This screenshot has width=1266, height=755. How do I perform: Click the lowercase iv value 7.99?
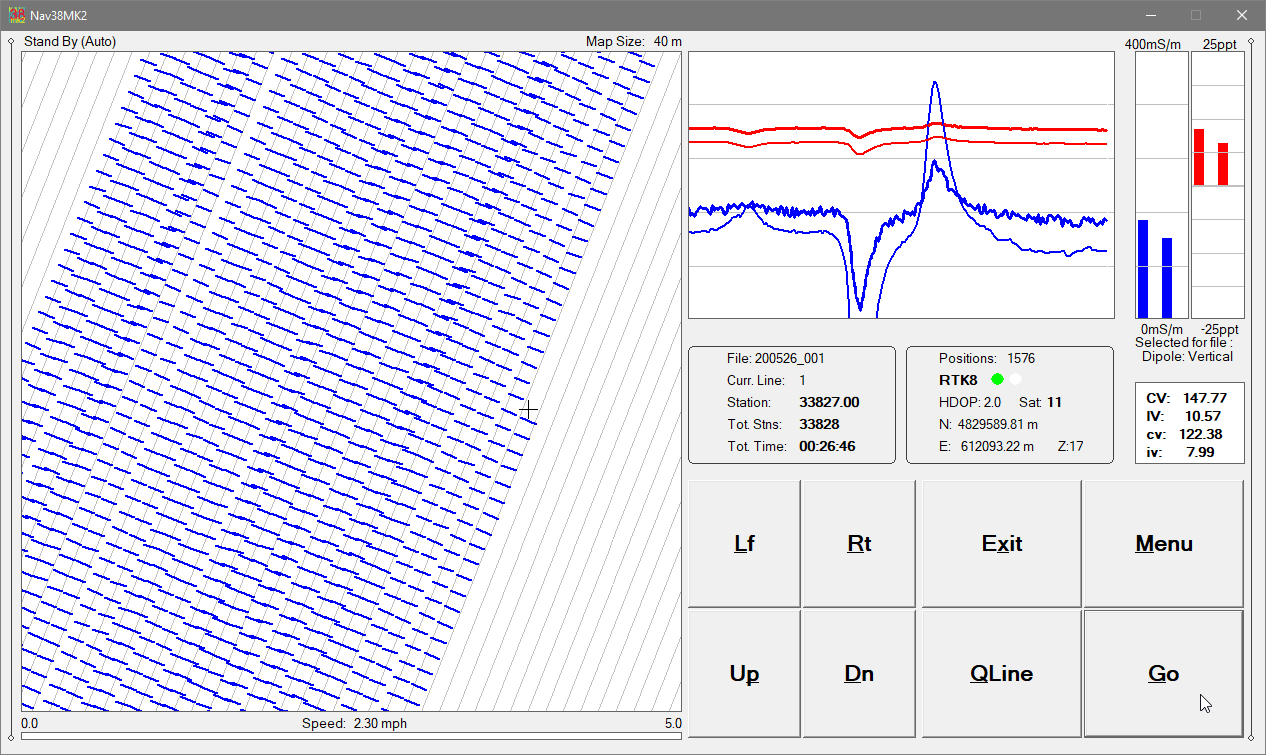click(1200, 452)
